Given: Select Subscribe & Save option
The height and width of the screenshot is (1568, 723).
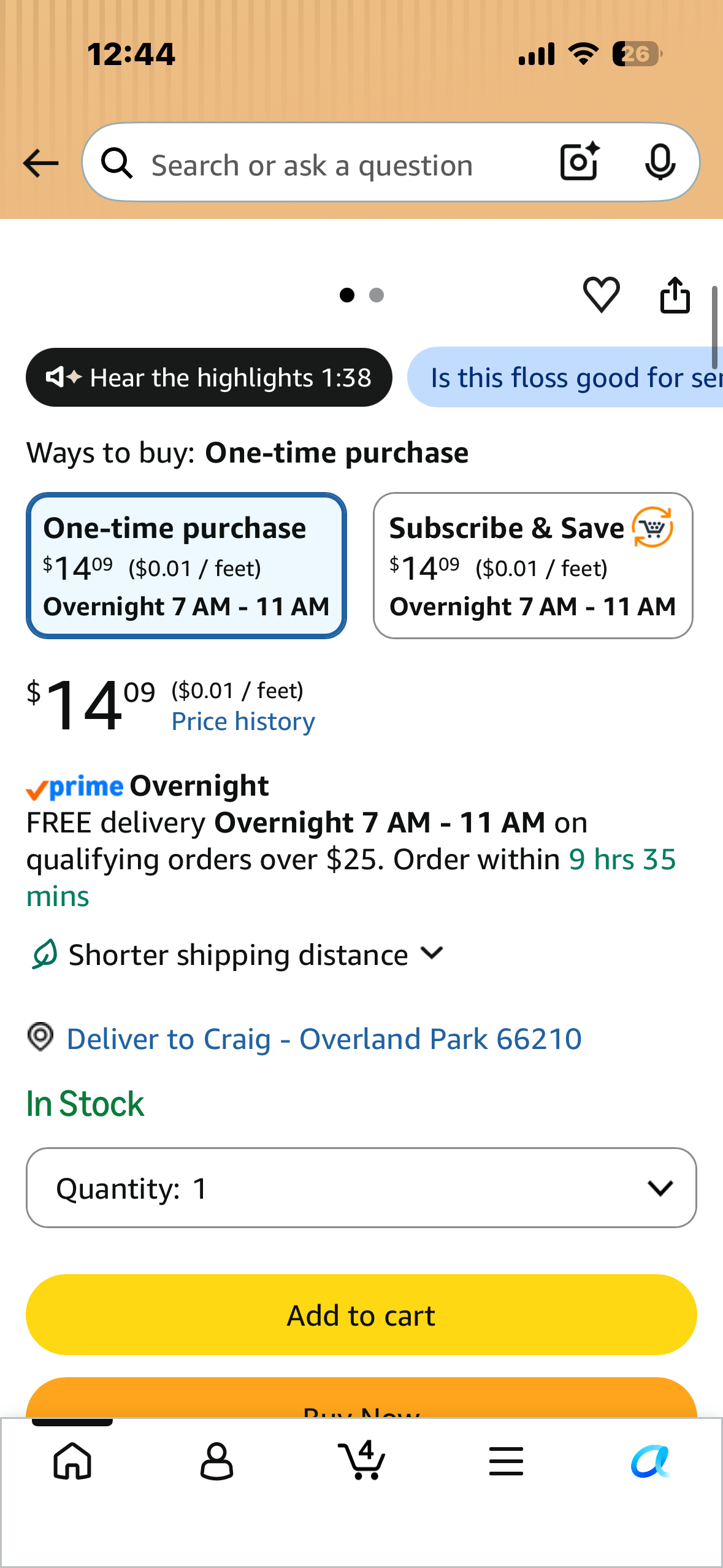Looking at the screenshot, I should click(533, 566).
